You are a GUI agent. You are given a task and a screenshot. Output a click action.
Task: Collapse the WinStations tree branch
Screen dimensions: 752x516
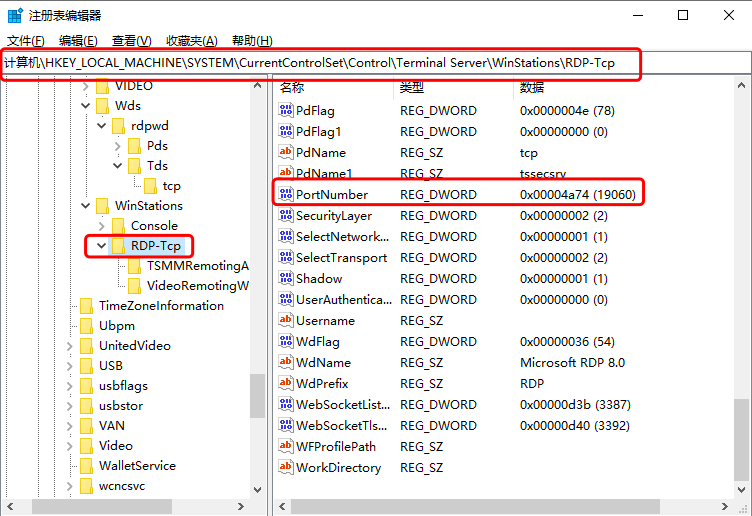pyautogui.click(x=85, y=206)
